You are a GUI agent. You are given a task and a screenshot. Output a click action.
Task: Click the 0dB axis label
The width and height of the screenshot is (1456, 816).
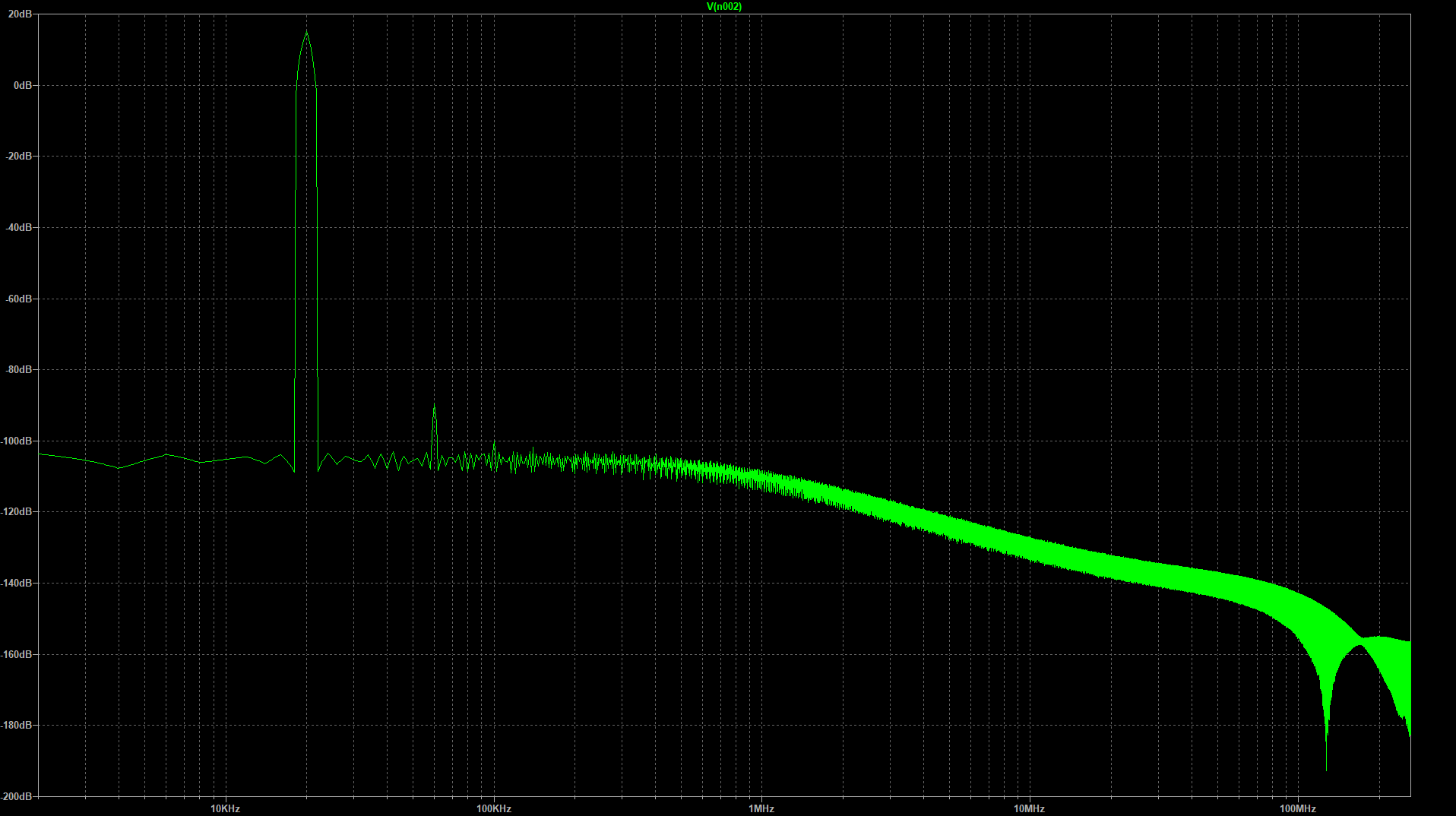point(23,85)
